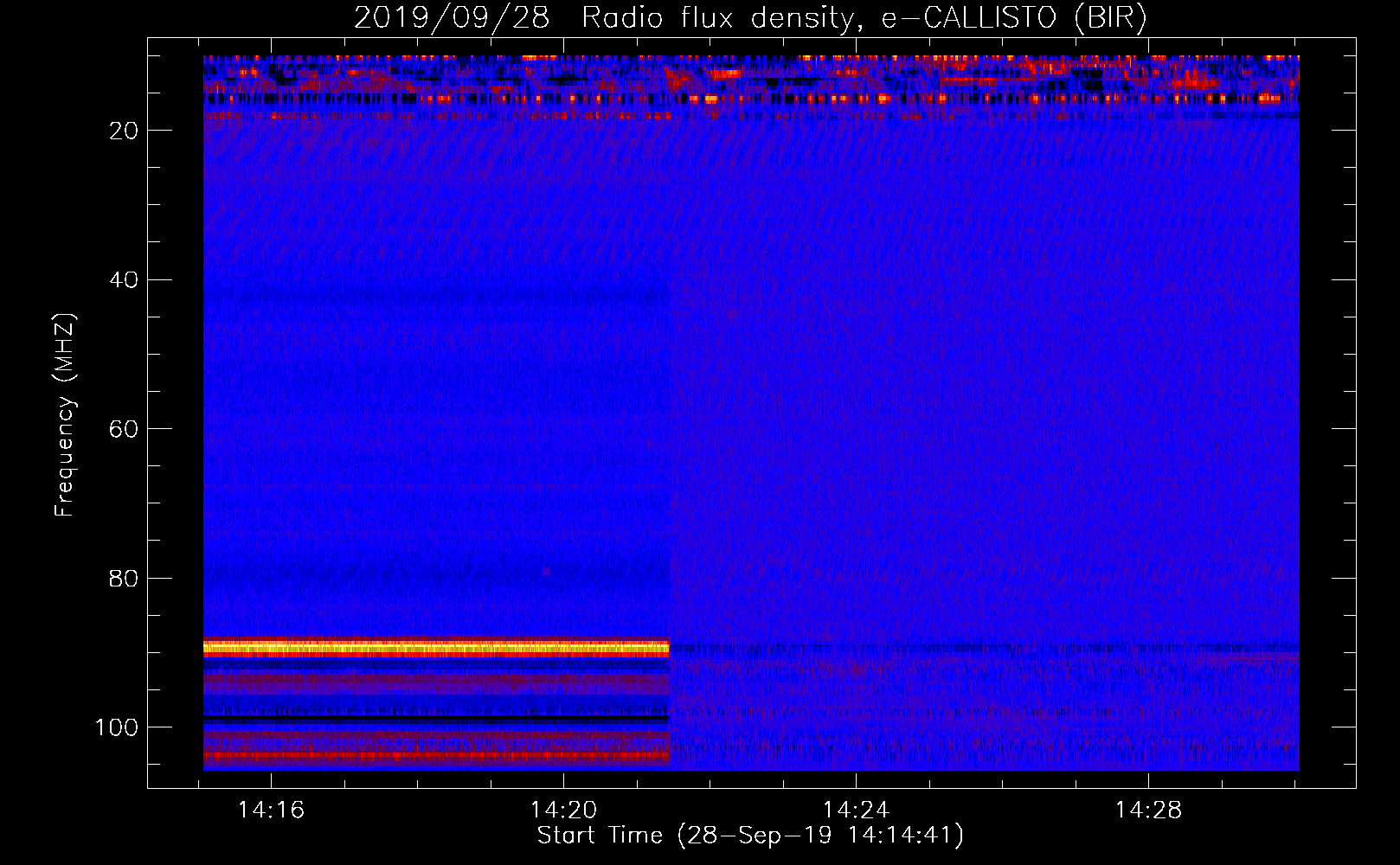Click the "80" frequency tick label
1400x865 pixels.
point(125,579)
